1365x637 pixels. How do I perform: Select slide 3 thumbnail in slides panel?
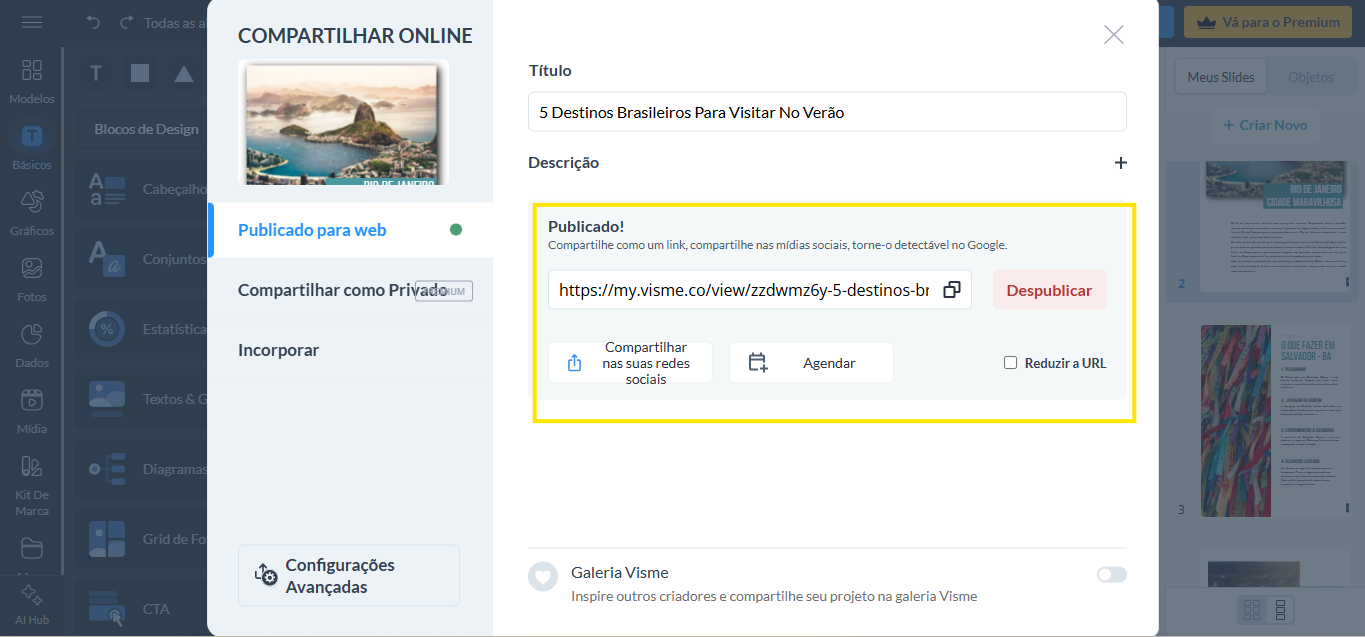pos(1277,421)
